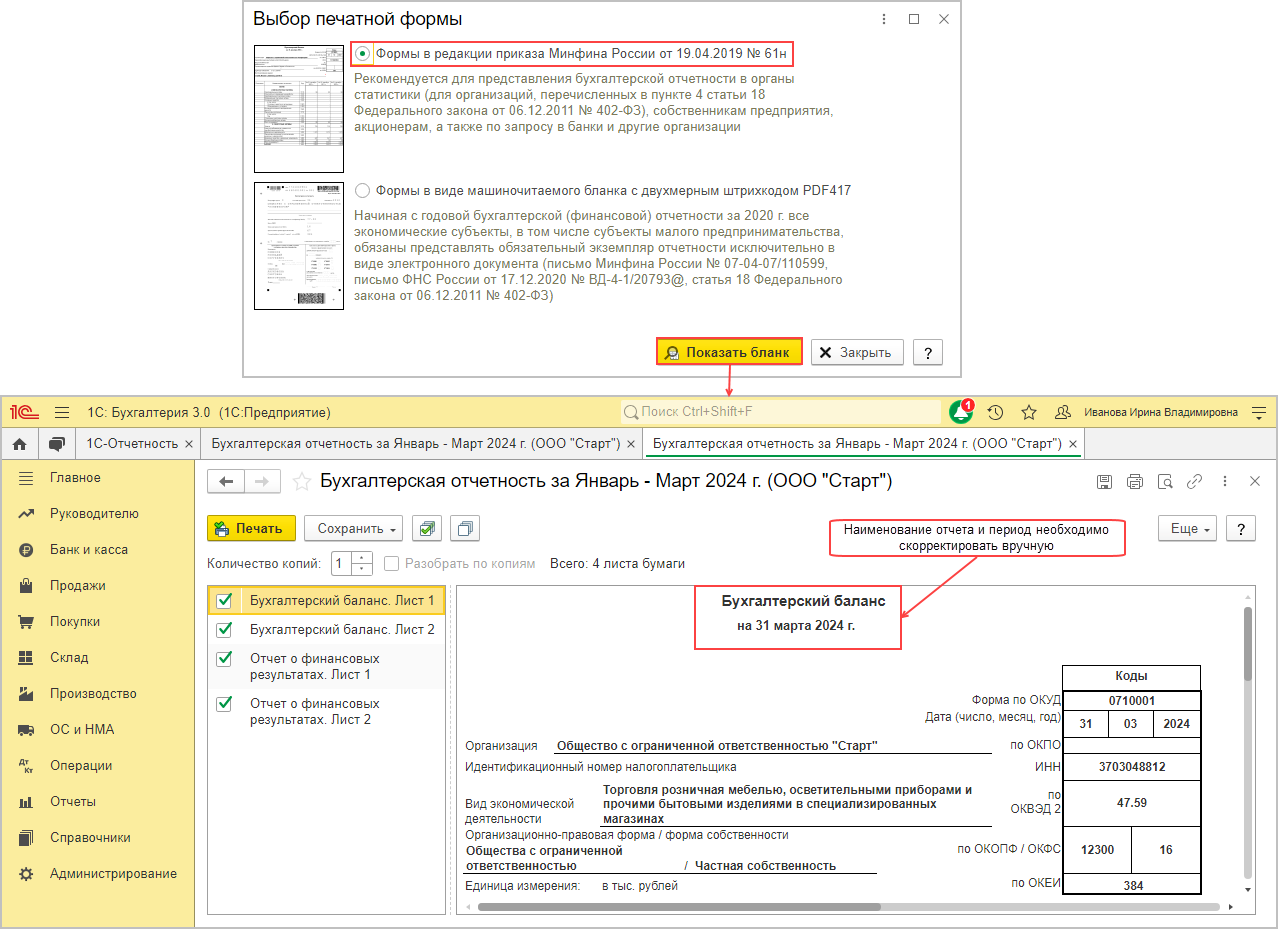
Task: Open the history clock icon
Action: coord(995,412)
